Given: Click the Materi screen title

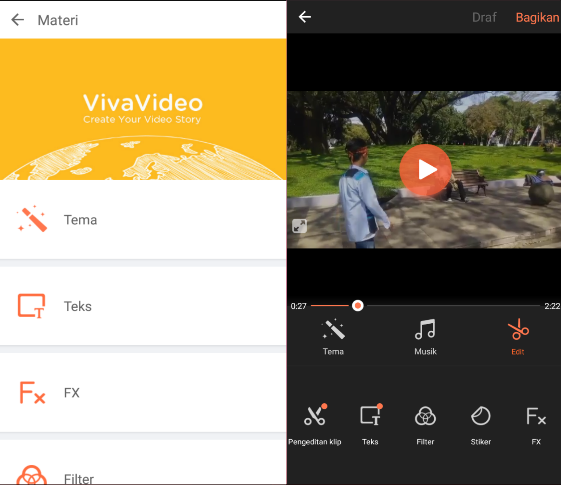Looking at the screenshot, I should (x=58, y=20).
